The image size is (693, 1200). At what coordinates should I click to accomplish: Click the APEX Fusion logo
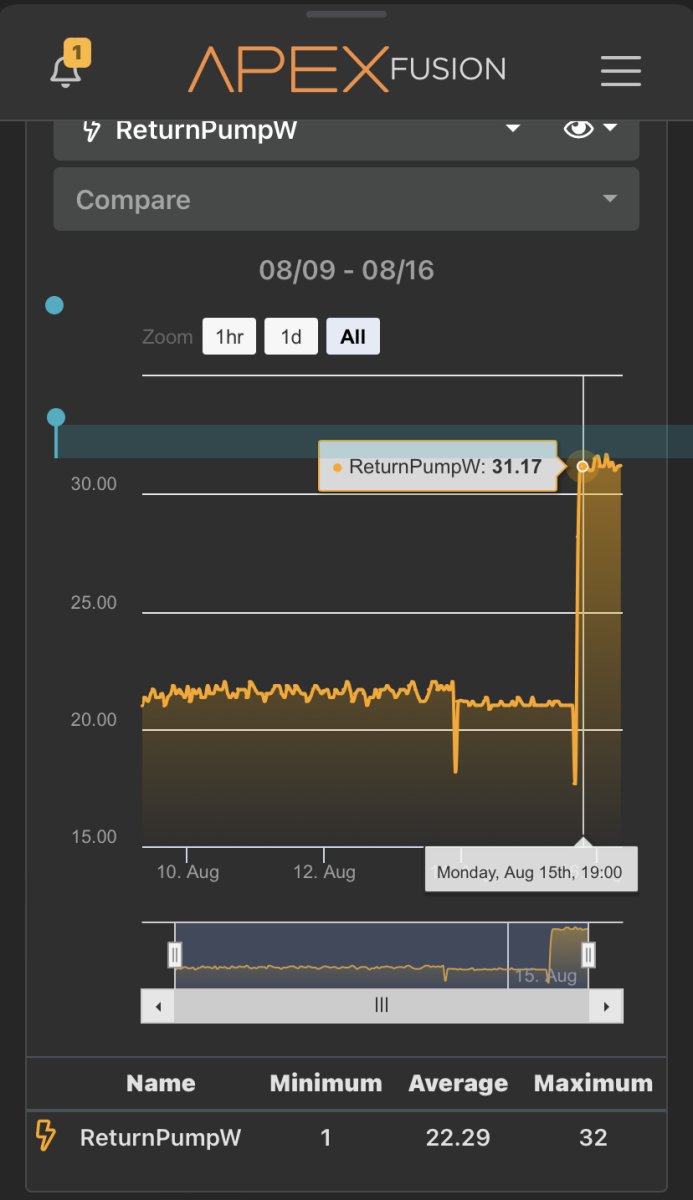tap(347, 69)
